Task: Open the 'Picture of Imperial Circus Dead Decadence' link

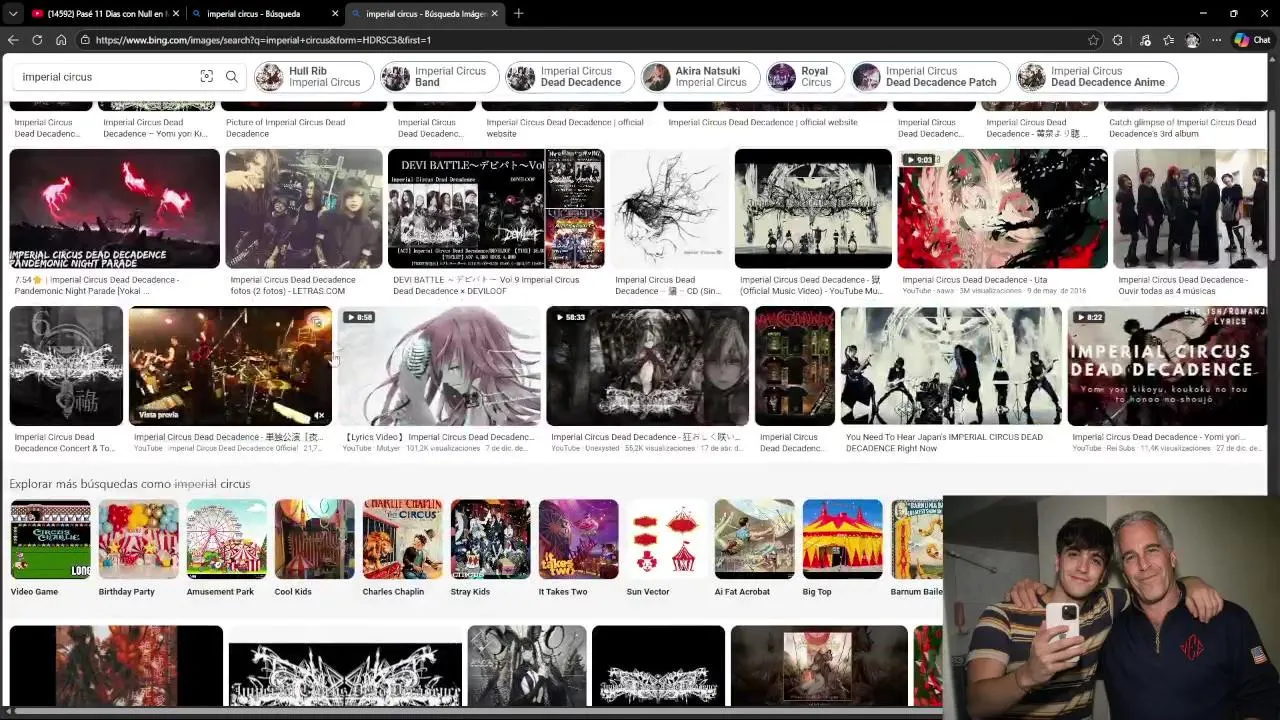Action: tap(286, 128)
